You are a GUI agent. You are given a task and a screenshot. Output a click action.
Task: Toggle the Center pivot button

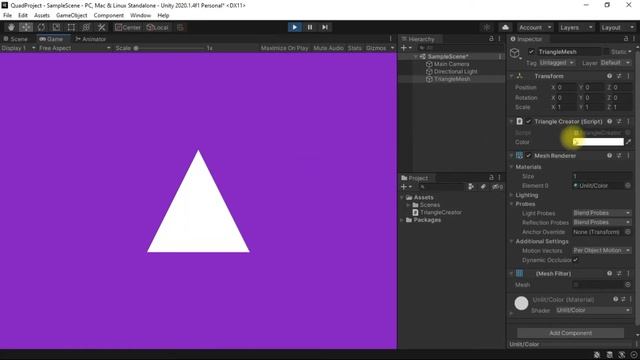(127, 27)
